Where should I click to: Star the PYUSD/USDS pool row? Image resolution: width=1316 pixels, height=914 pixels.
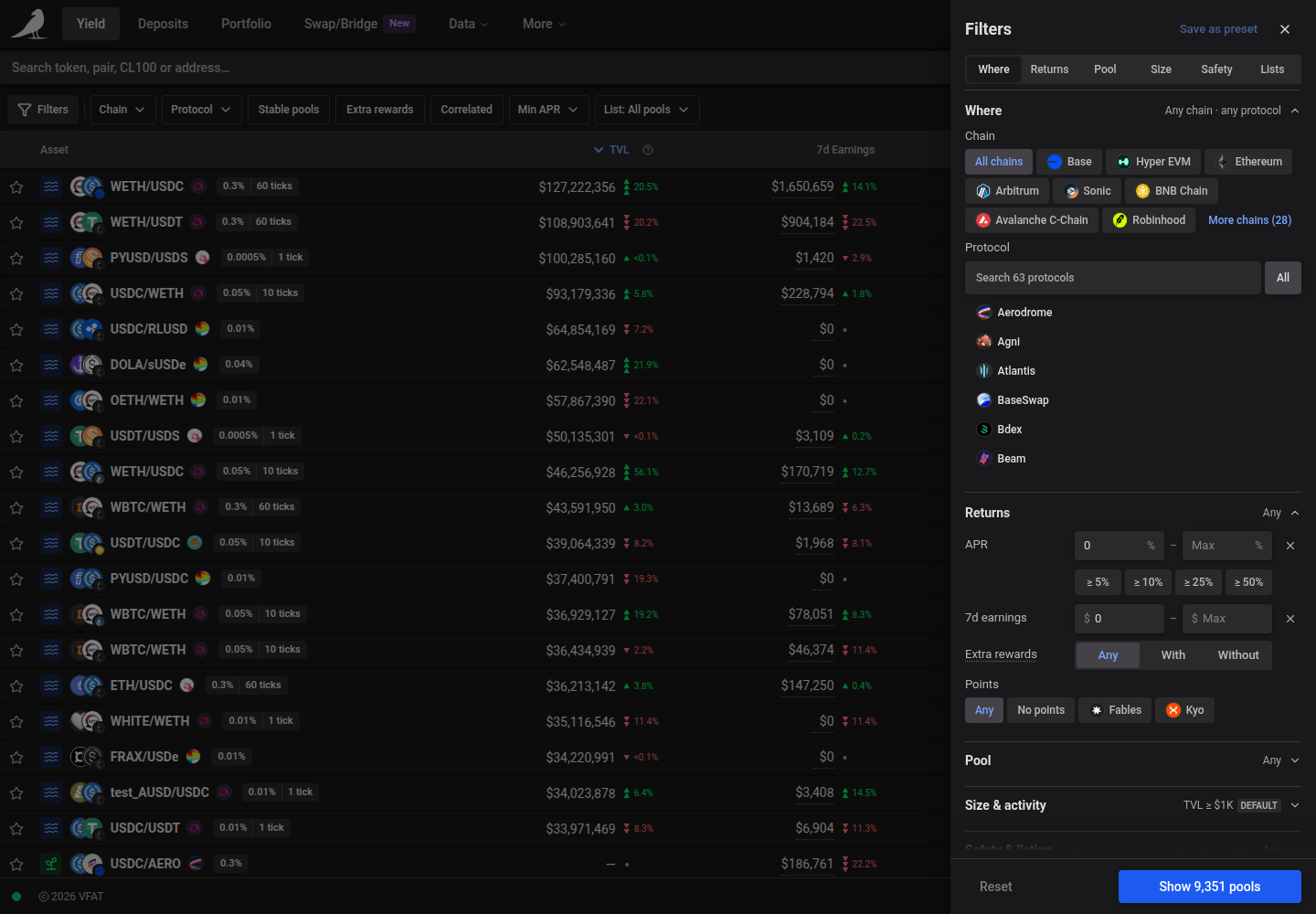pos(16,259)
